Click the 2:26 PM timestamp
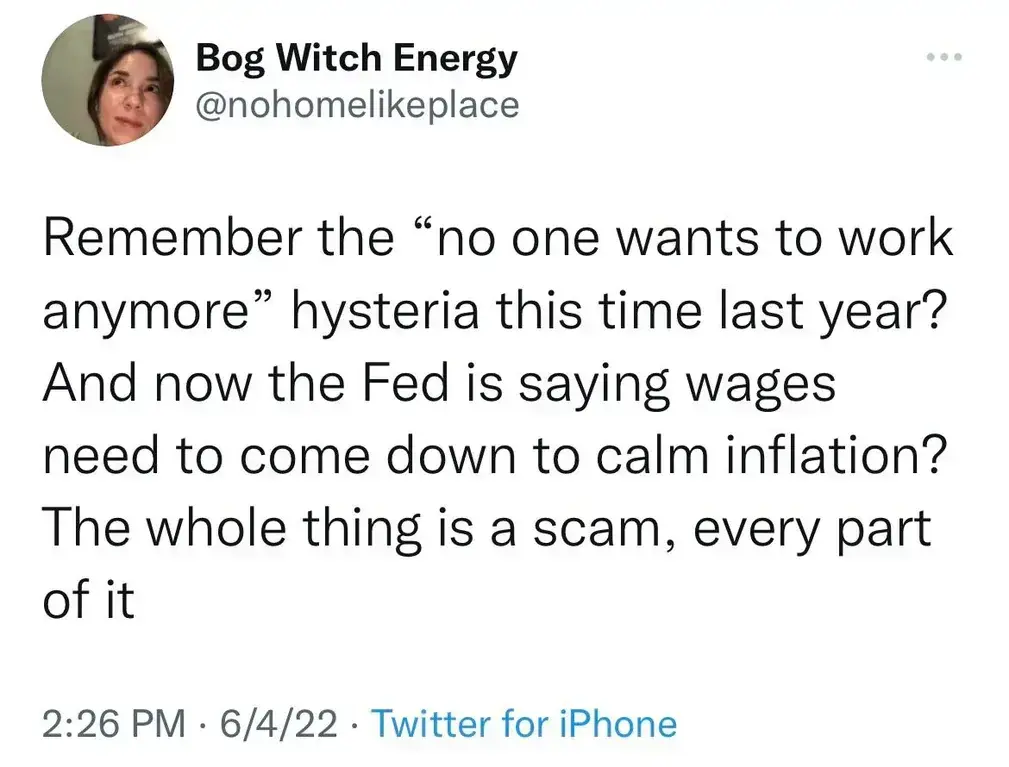 (114, 723)
